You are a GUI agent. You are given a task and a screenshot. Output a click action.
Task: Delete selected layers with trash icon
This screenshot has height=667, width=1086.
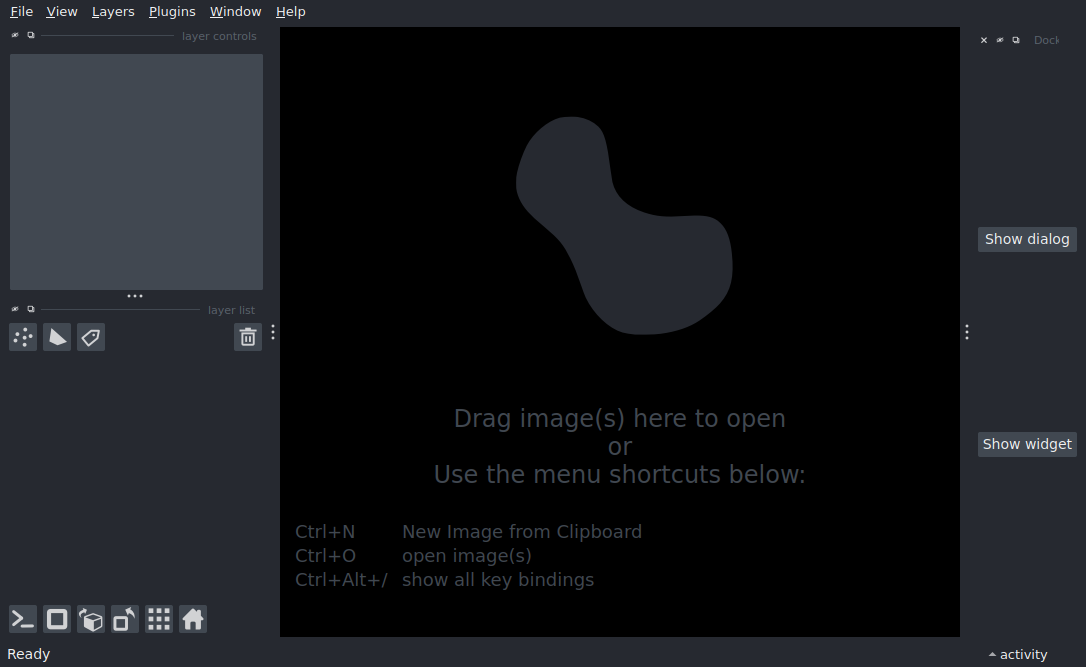pyautogui.click(x=248, y=337)
